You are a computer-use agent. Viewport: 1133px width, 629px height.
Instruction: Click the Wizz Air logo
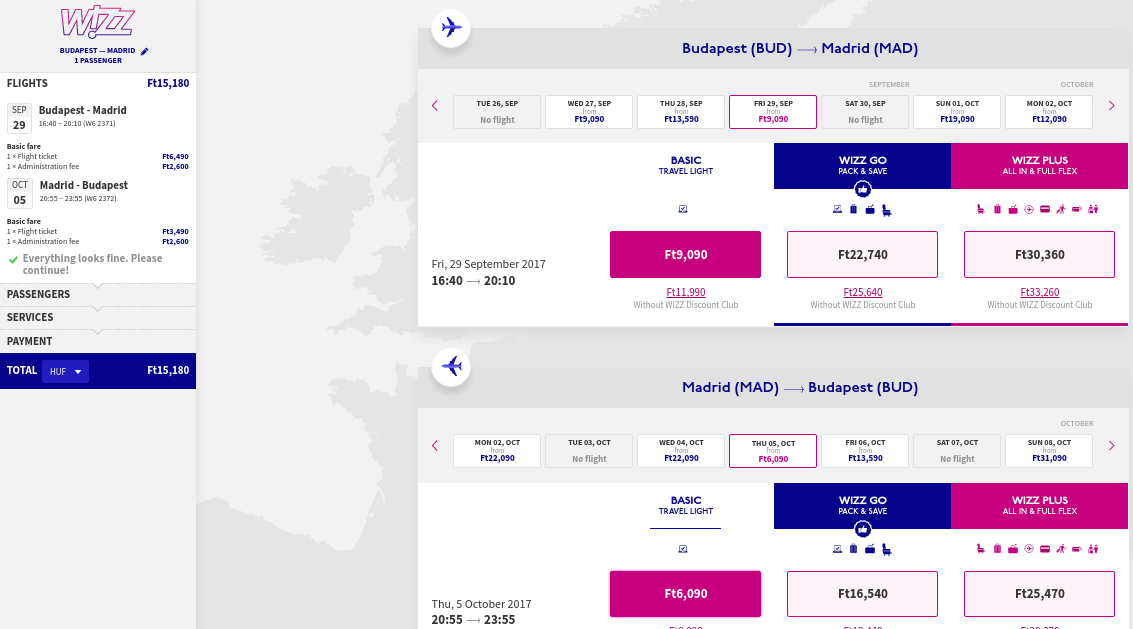click(97, 22)
